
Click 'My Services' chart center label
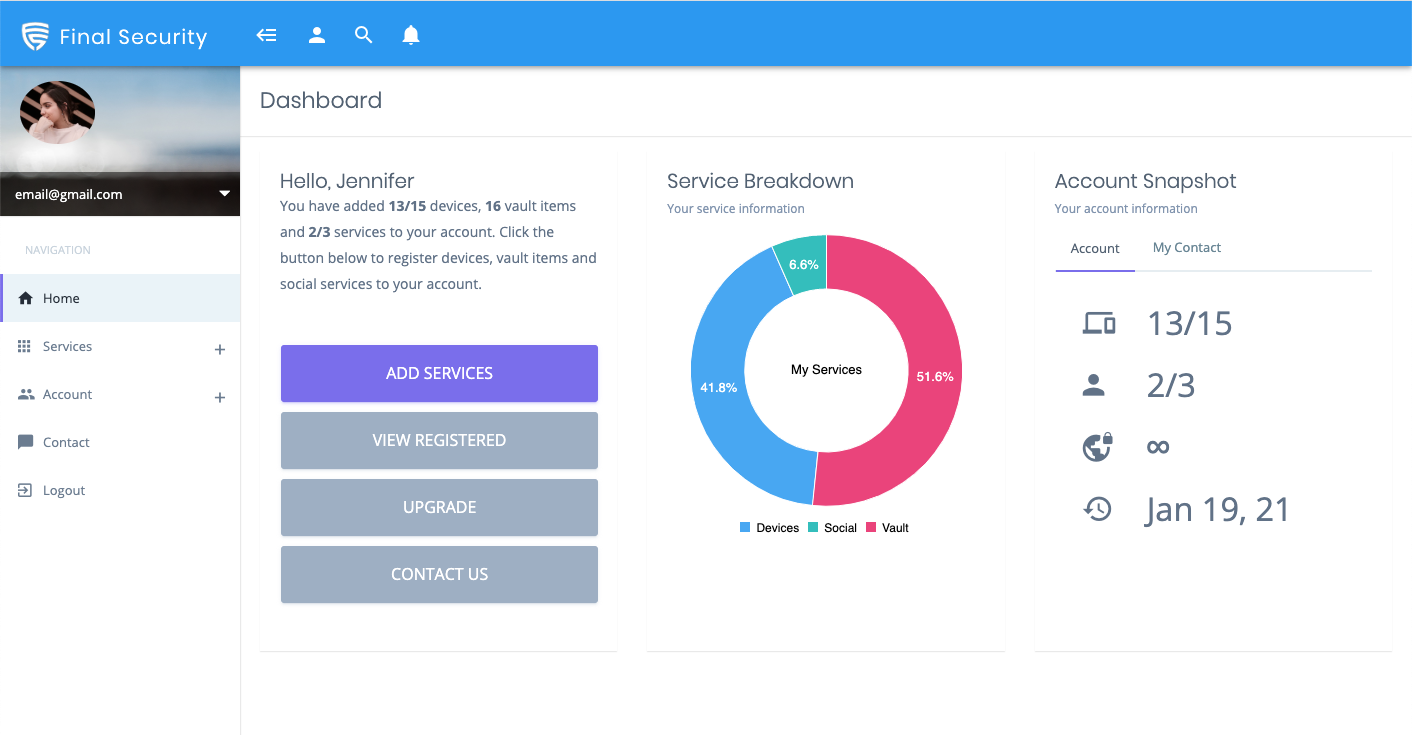coord(826,369)
